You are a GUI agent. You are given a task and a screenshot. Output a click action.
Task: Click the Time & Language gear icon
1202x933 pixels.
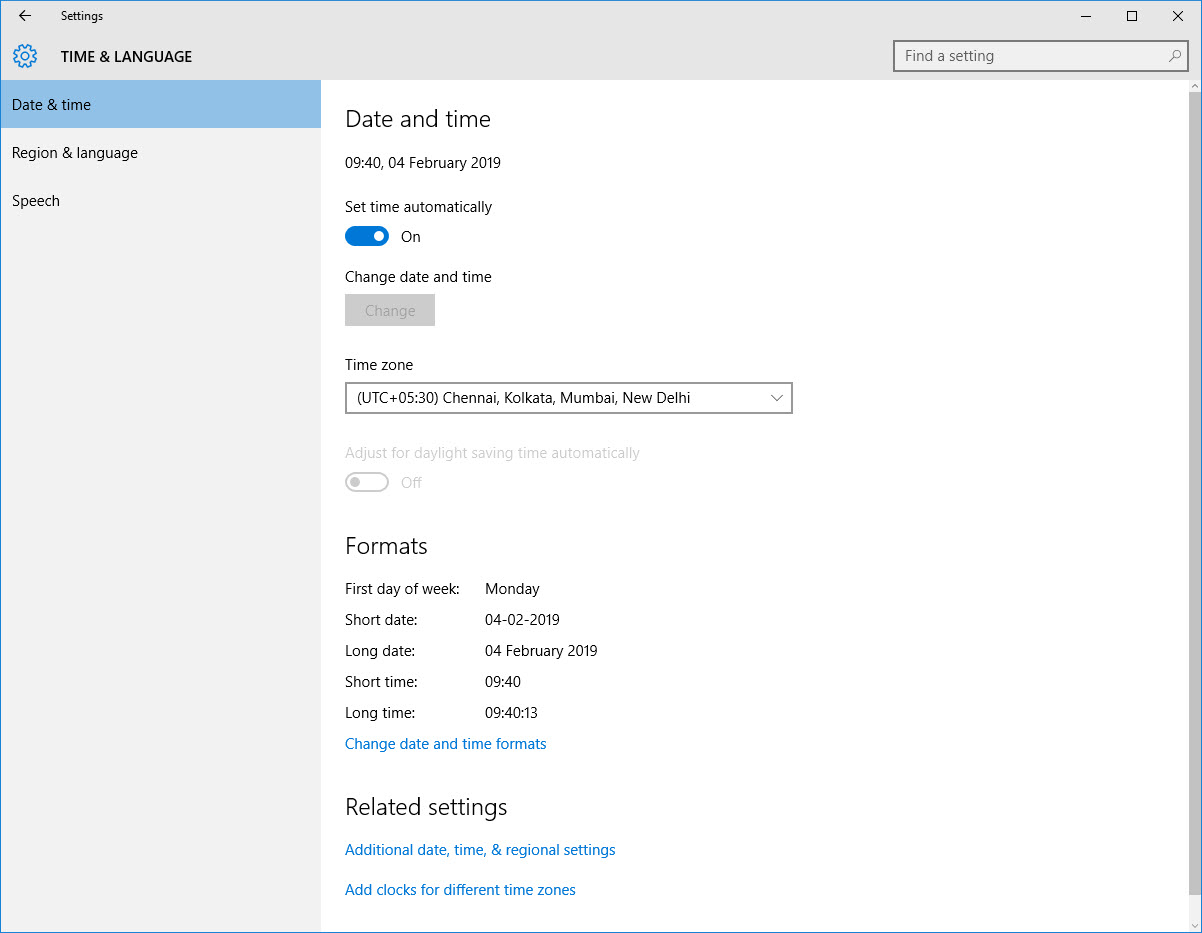coord(25,56)
